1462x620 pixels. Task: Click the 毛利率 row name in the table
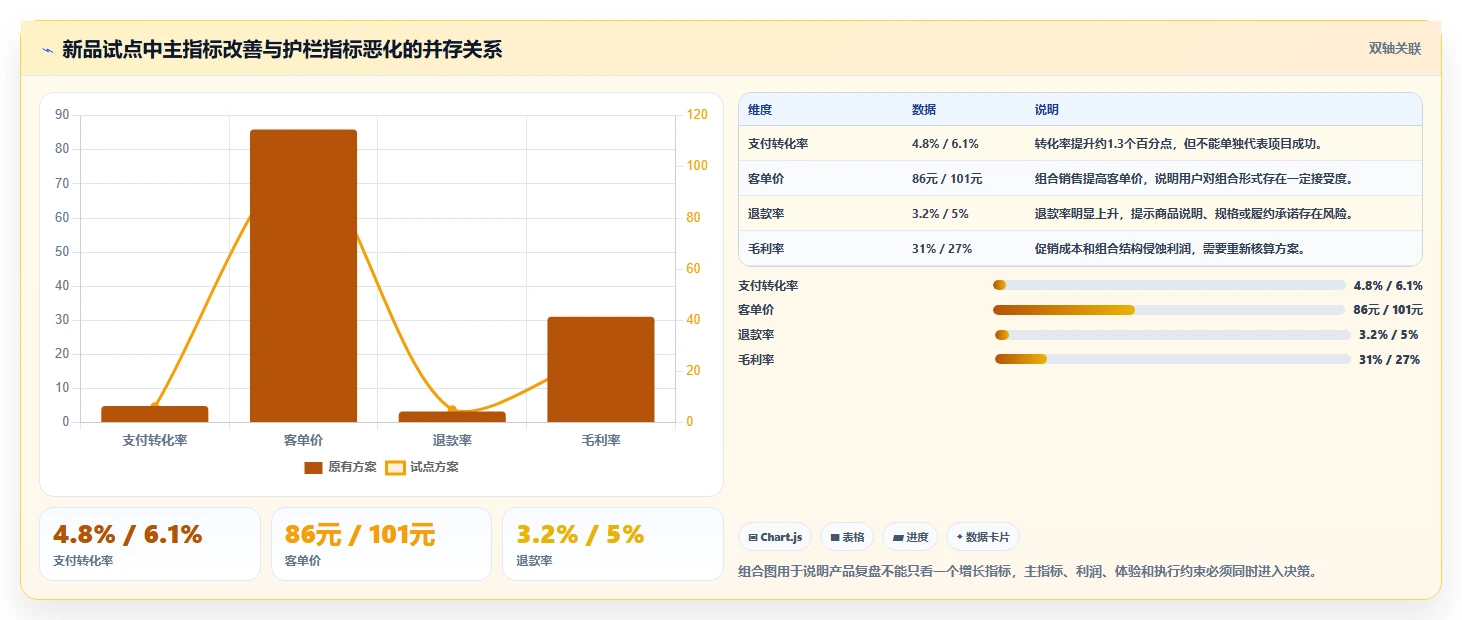pyautogui.click(x=766, y=249)
